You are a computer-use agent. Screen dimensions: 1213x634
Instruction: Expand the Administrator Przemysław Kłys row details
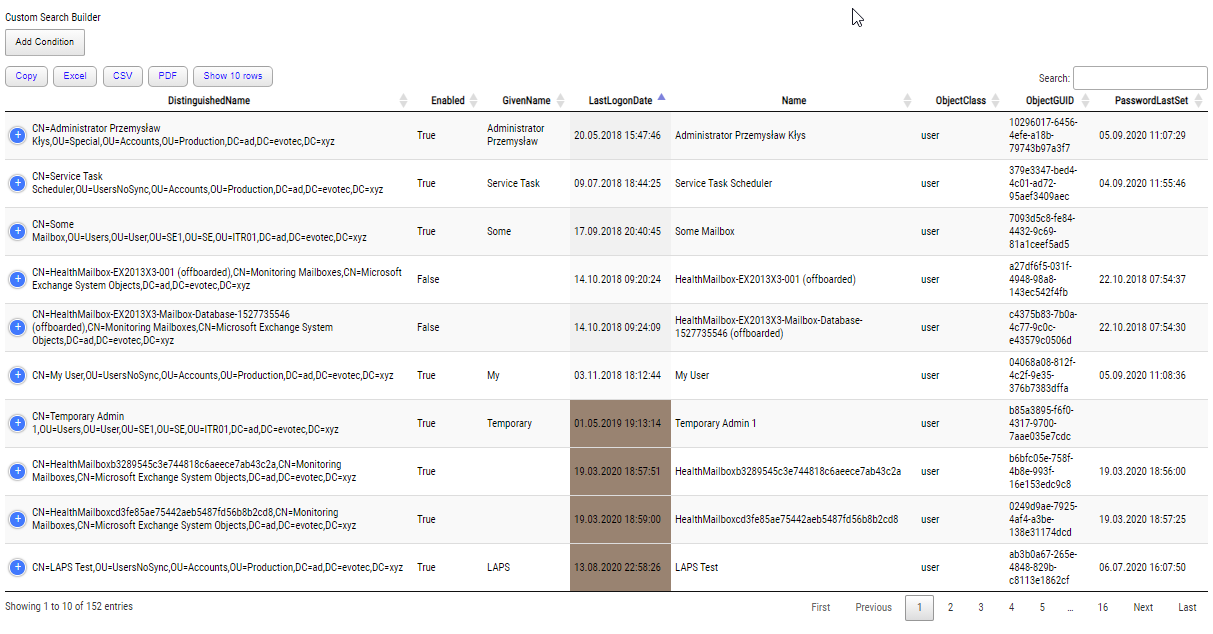coord(16,135)
